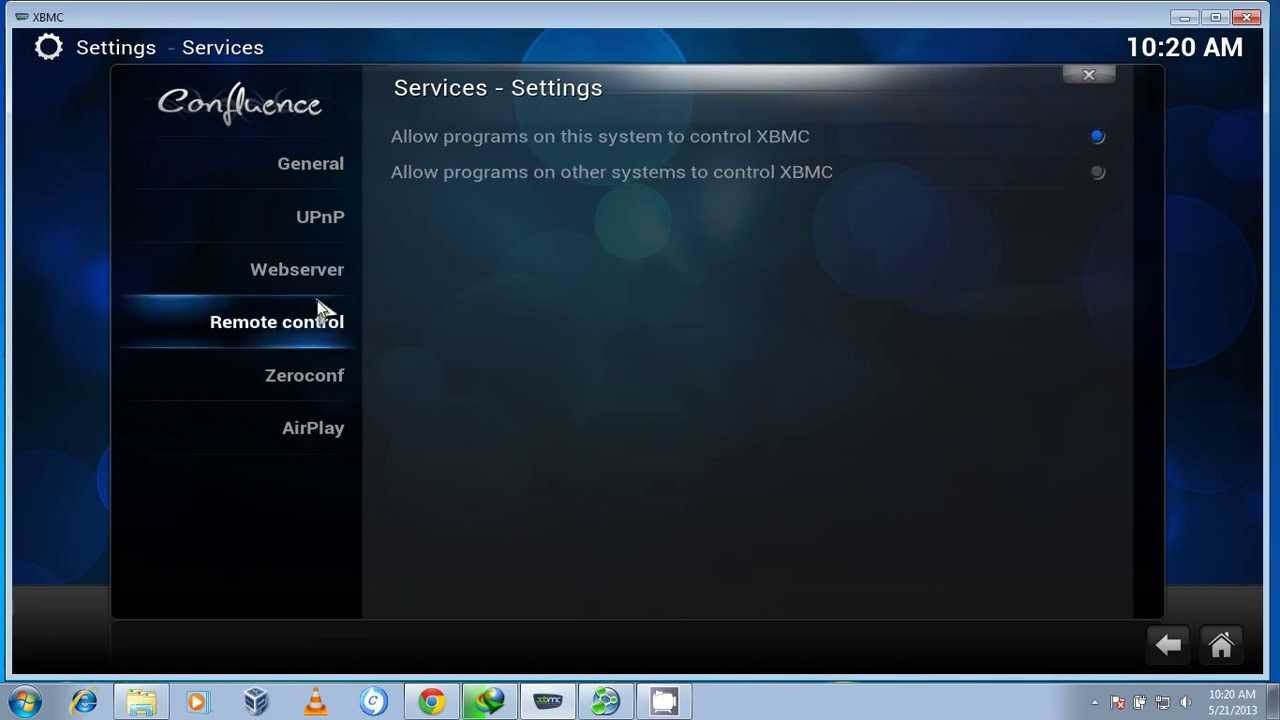Image resolution: width=1280 pixels, height=720 pixels.
Task: Click the power tray icon
Action: pyautogui.click(x=1139, y=703)
